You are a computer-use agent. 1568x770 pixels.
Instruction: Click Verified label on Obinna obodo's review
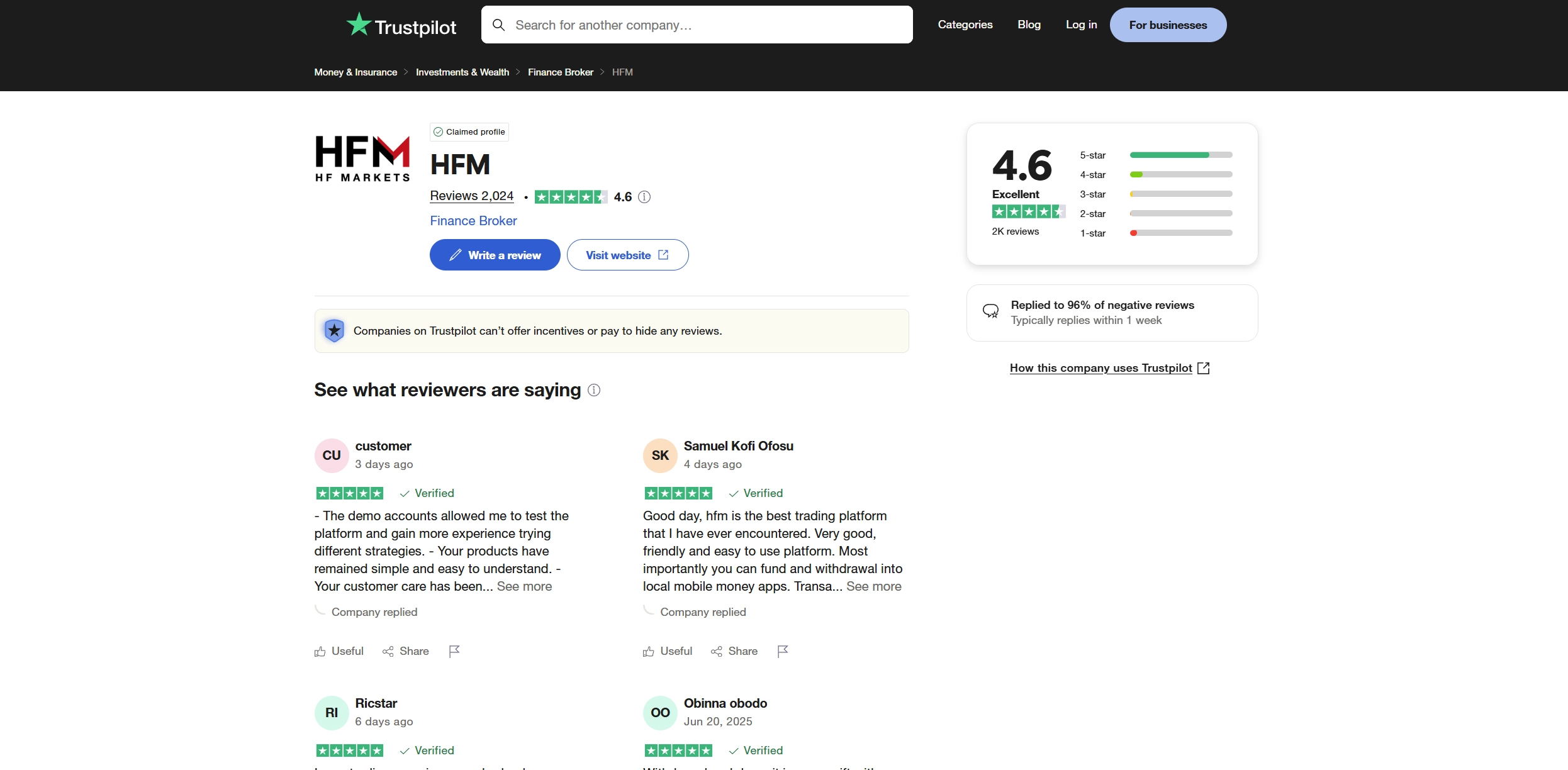point(756,750)
